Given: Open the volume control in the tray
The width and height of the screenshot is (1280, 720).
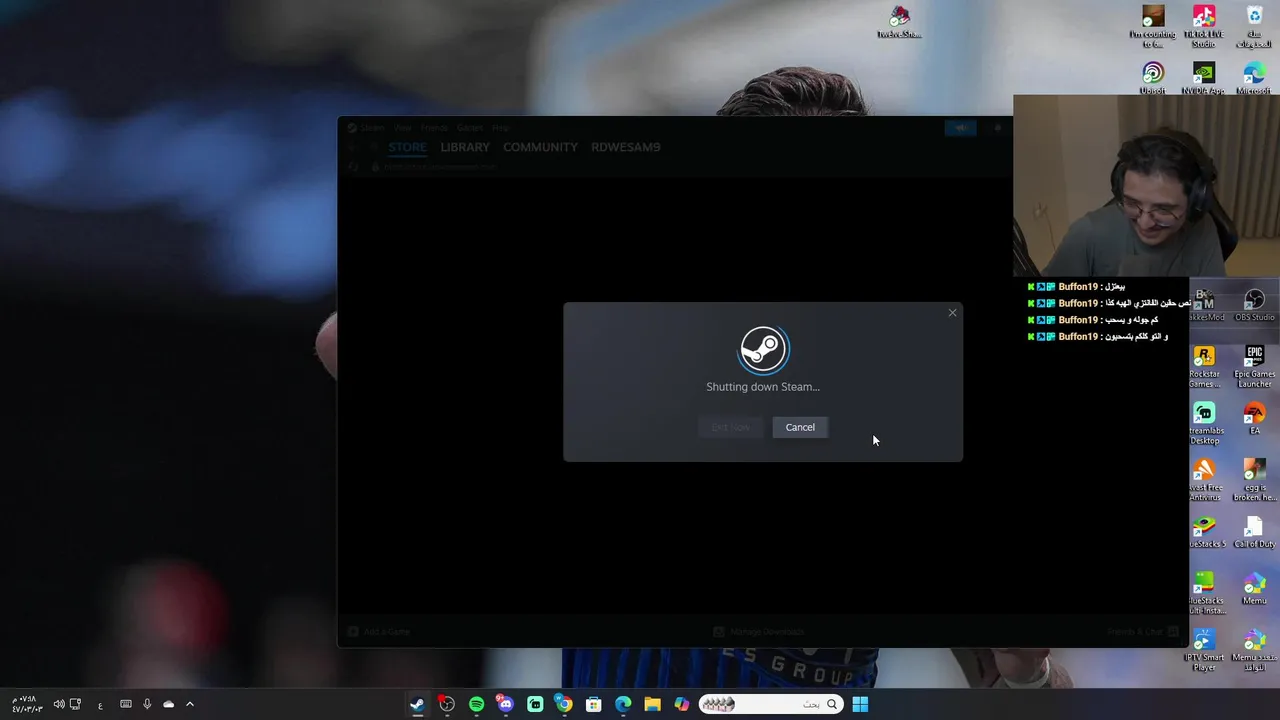Looking at the screenshot, I should click(x=59, y=704).
